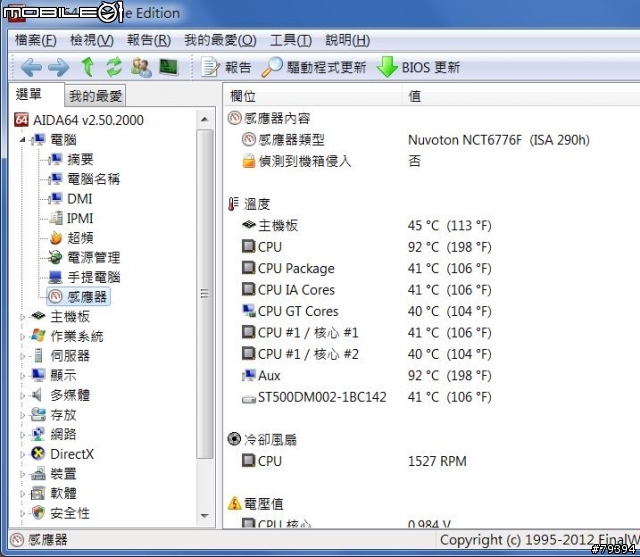This screenshot has width=640, height=557.
Task: Click the Forward navigation arrow
Action: [x=59, y=67]
